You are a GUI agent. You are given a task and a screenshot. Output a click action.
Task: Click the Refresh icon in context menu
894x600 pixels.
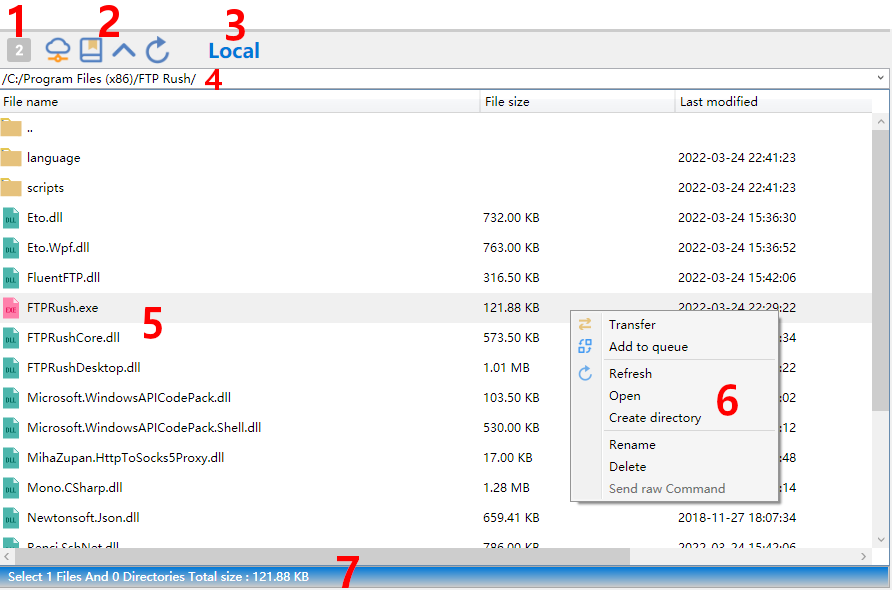tap(585, 374)
